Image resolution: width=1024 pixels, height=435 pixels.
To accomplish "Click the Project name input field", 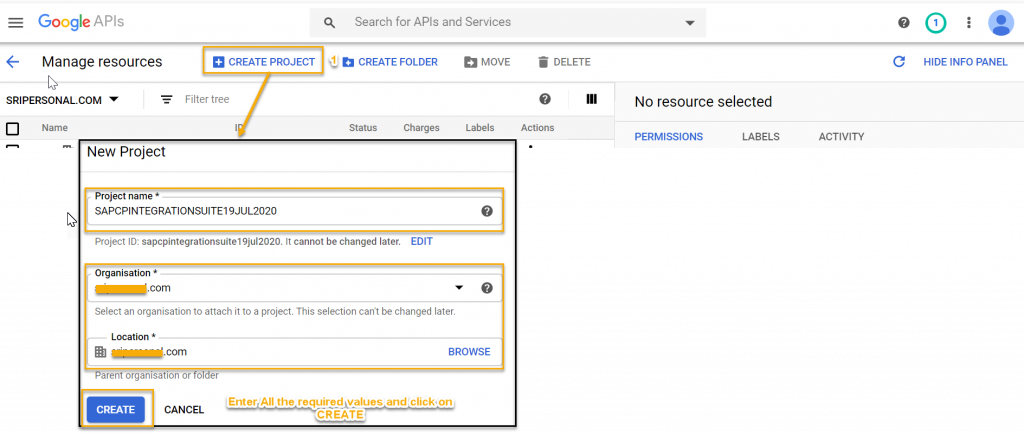I will click(295, 210).
